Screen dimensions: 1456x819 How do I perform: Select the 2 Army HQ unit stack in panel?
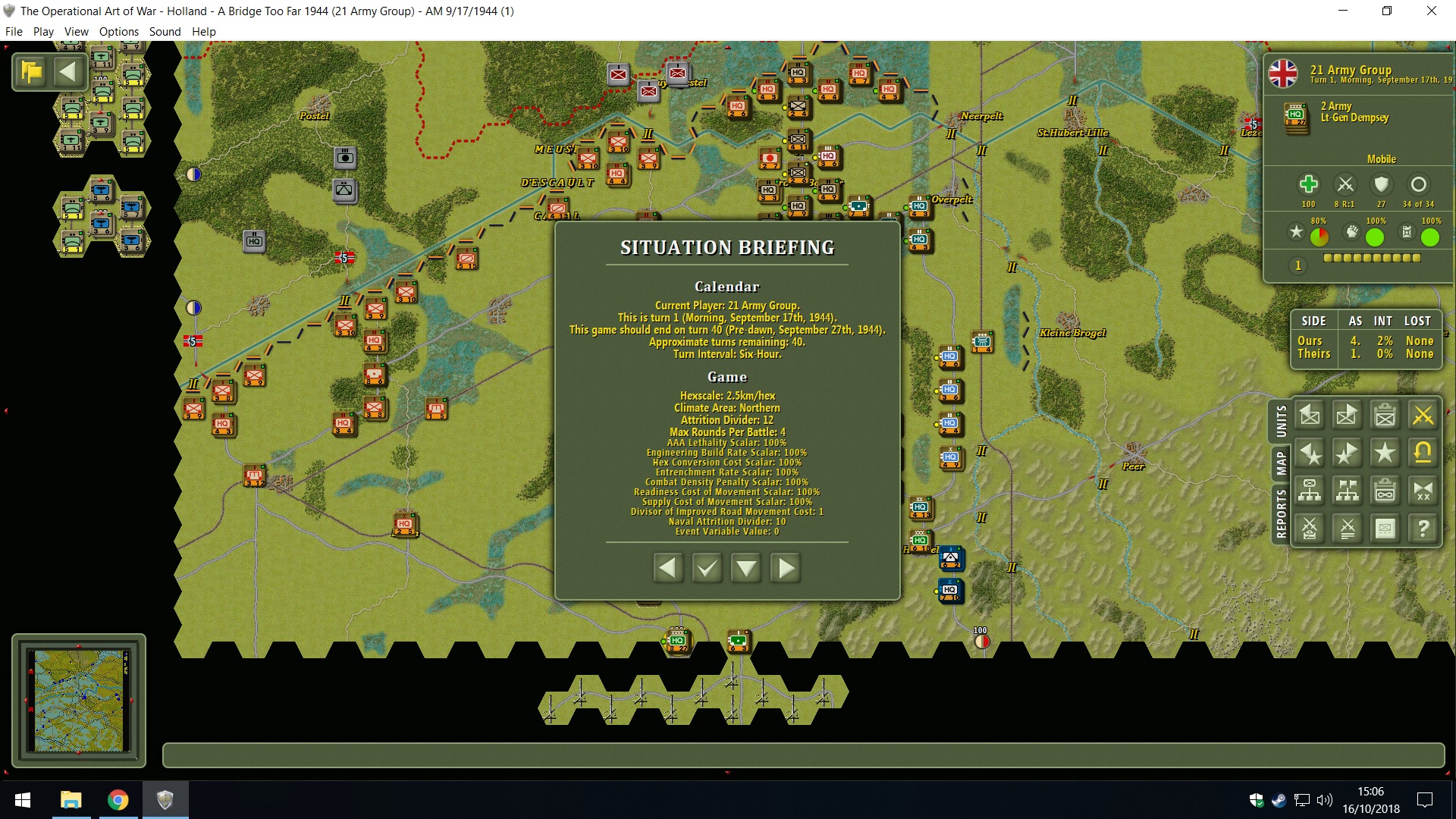(1296, 117)
